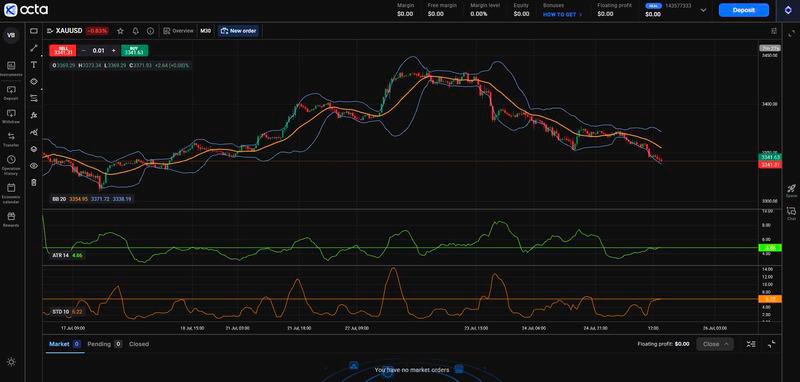Click the green BUY price button

[x=134, y=50]
